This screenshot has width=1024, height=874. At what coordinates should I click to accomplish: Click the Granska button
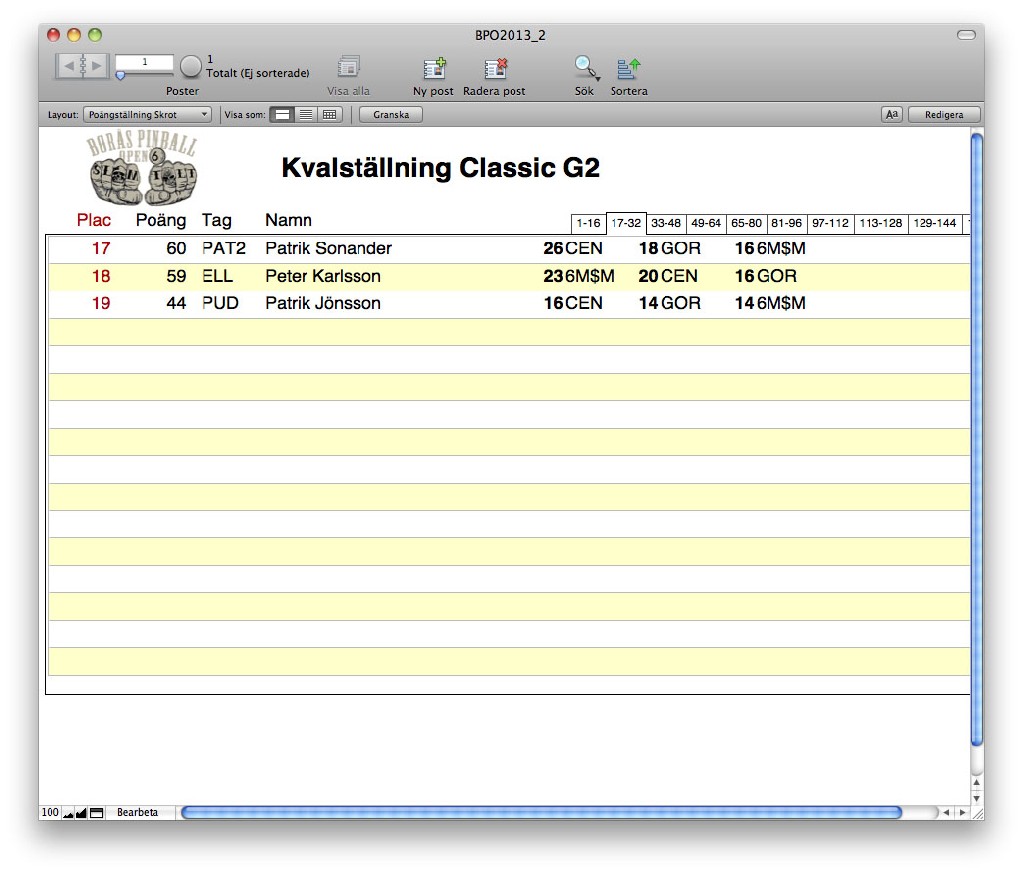(x=391, y=114)
